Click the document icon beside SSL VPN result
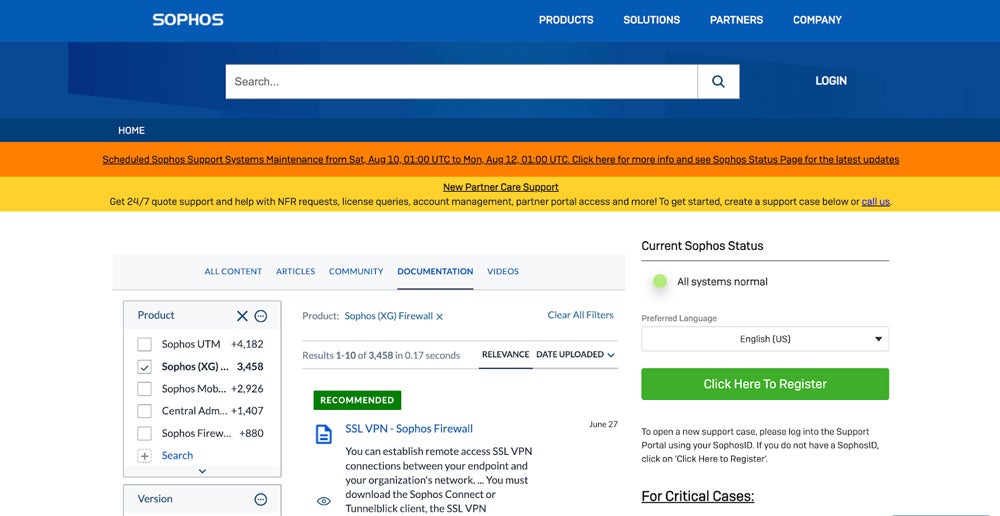Viewport: 1000px width, 516px height. coord(324,434)
